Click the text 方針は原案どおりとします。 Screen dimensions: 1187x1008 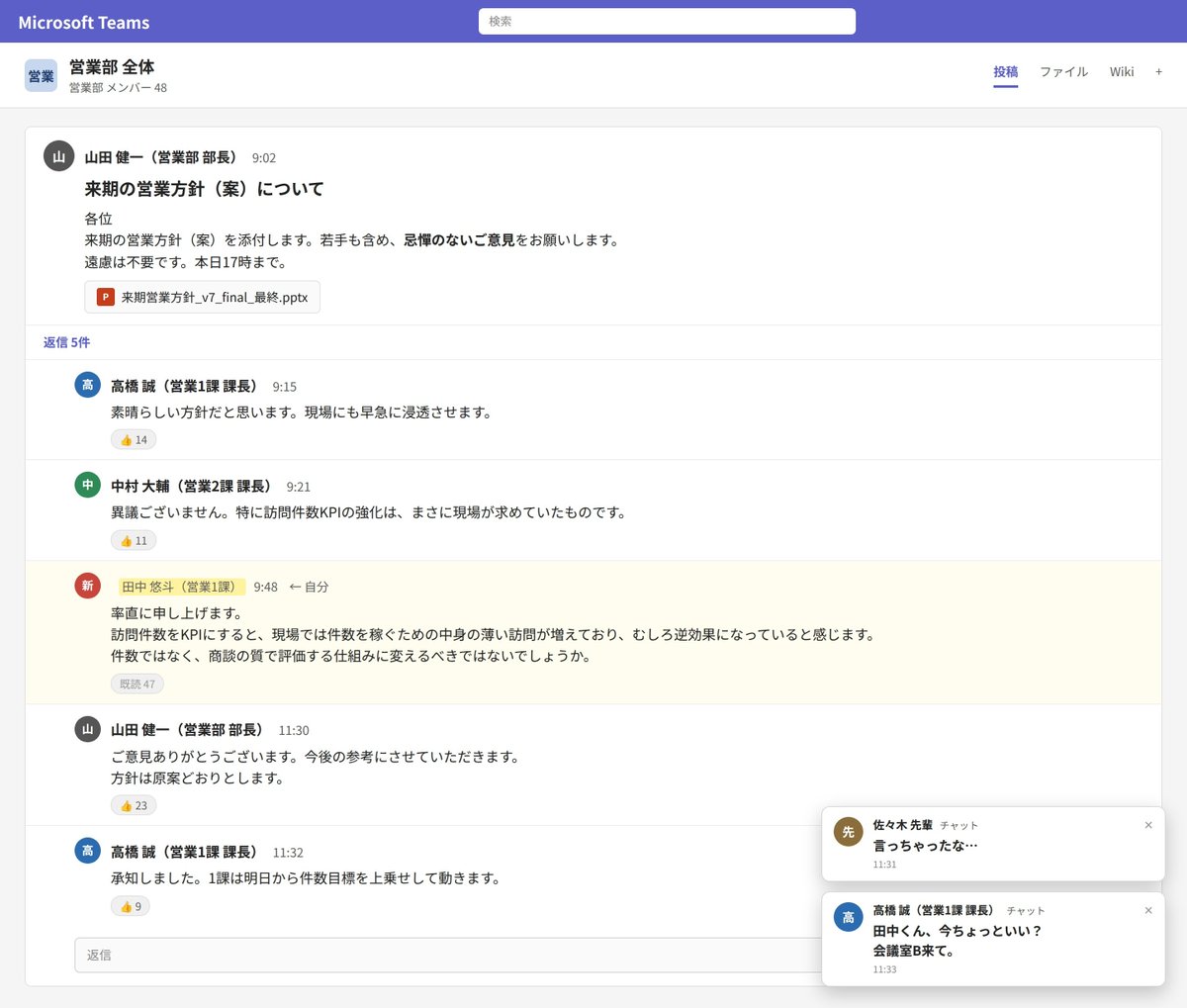198,779
